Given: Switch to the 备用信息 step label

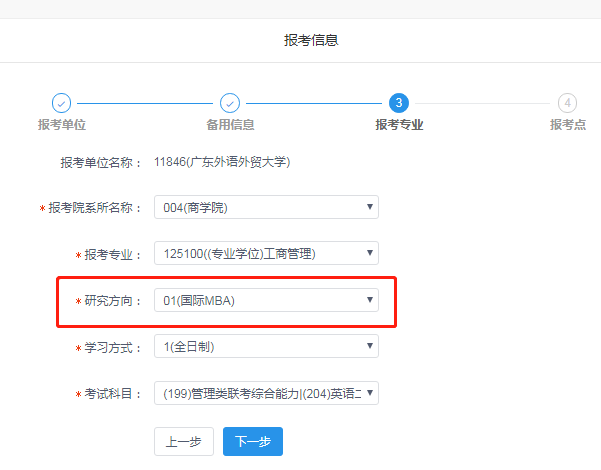Looking at the screenshot, I should tap(230, 125).
